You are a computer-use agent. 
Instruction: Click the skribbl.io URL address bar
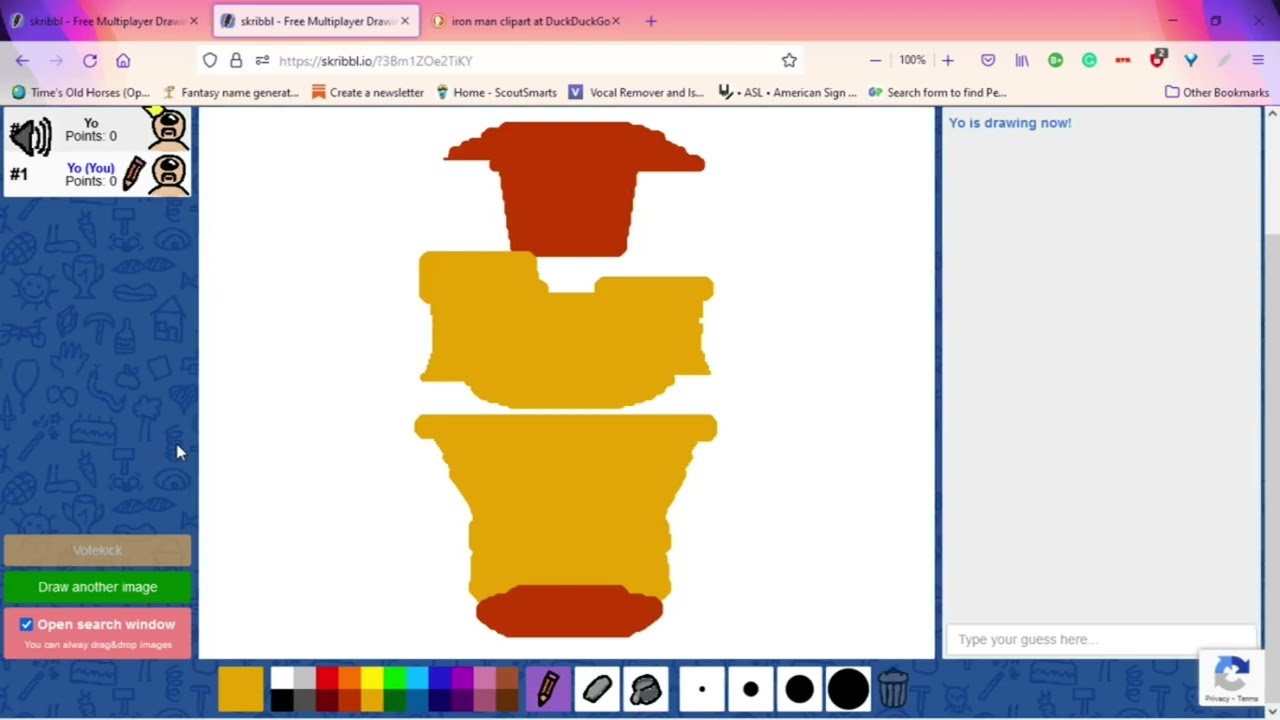pos(500,60)
